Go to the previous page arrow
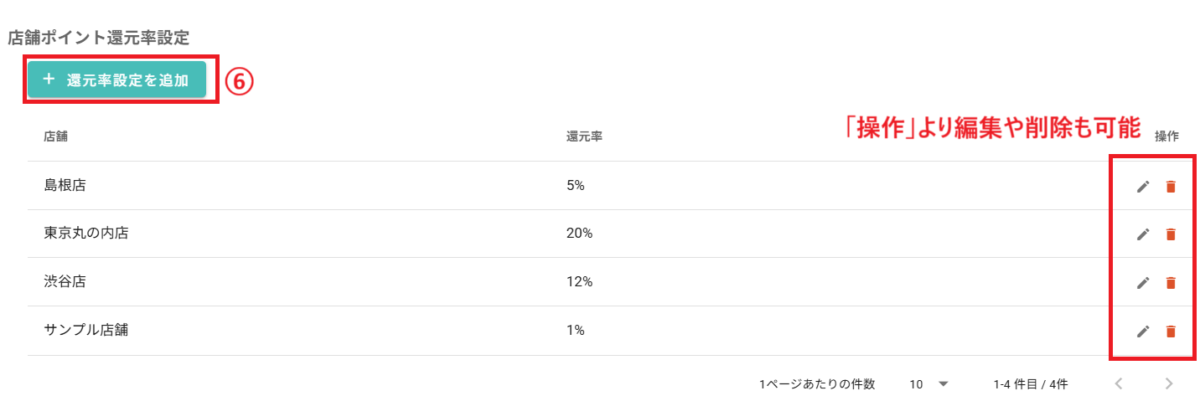 point(1120,383)
